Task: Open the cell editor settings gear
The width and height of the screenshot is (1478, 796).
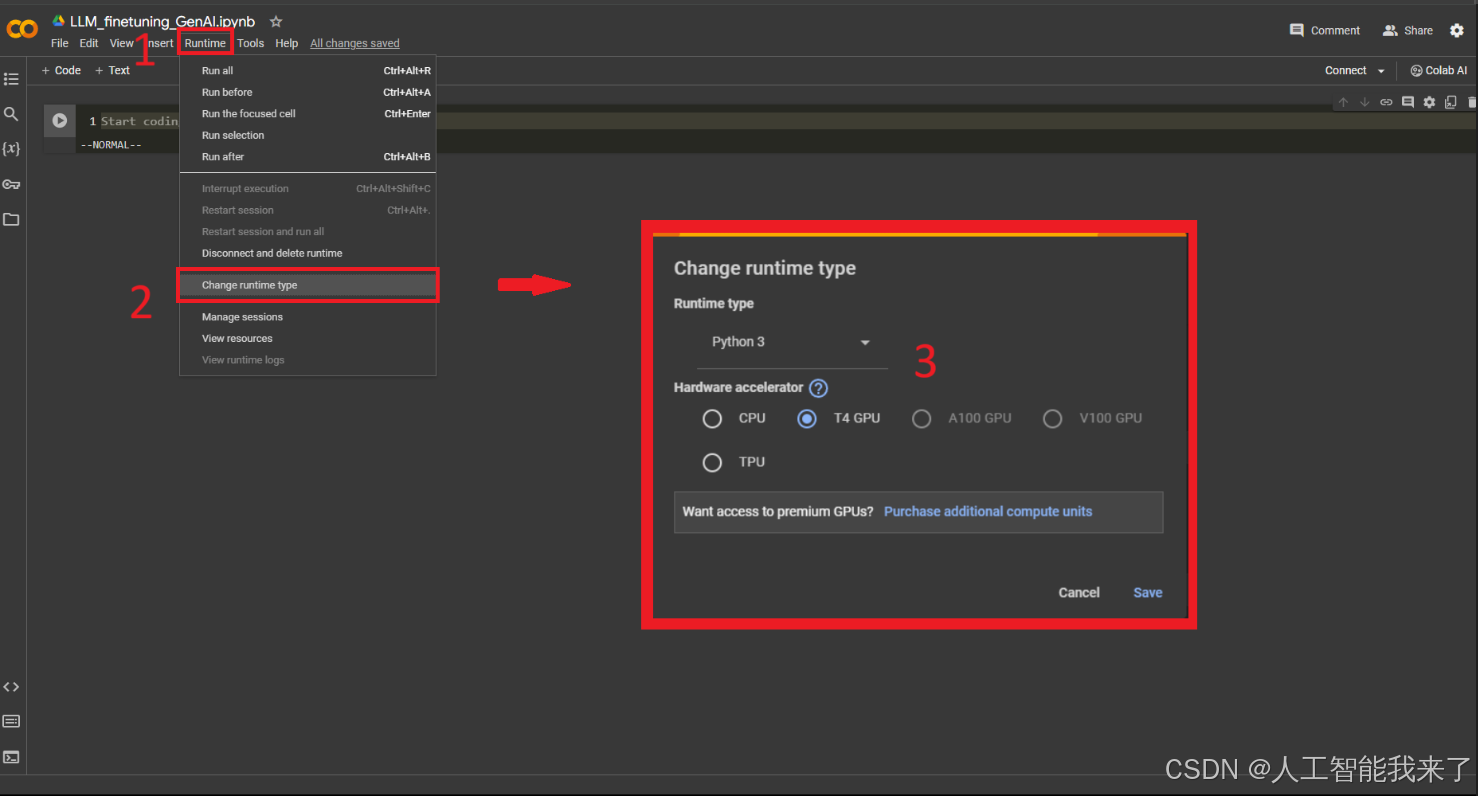Action: pyautogui.click(x=1429, y=102)
